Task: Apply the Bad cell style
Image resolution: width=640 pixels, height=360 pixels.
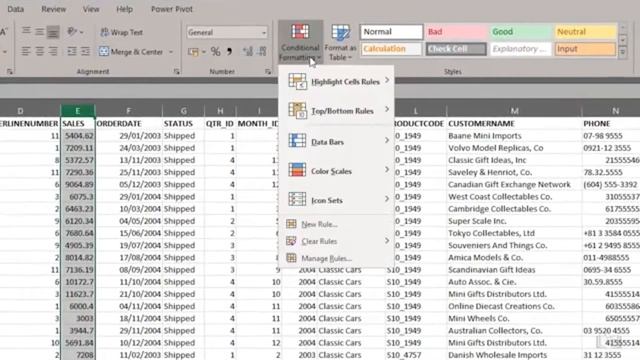Action: pos(456,32)
